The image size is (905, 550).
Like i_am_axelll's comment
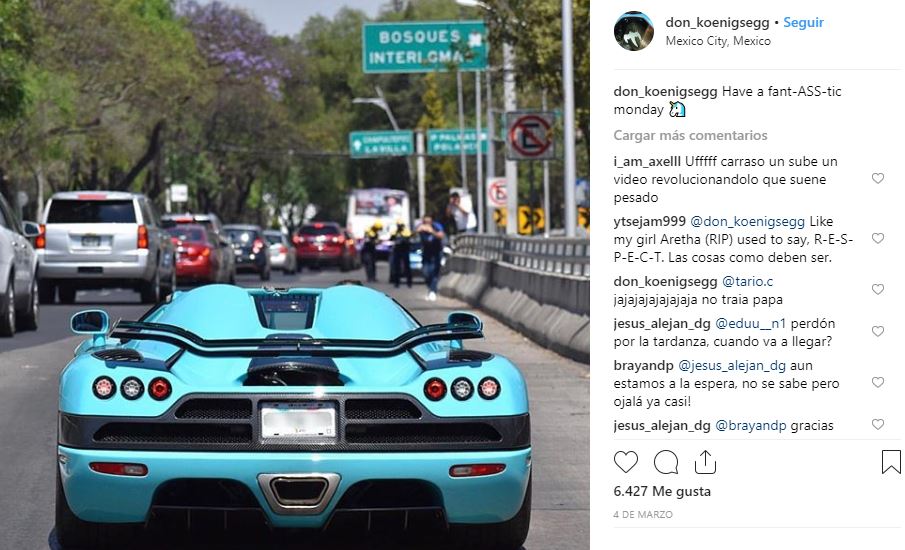877,178
